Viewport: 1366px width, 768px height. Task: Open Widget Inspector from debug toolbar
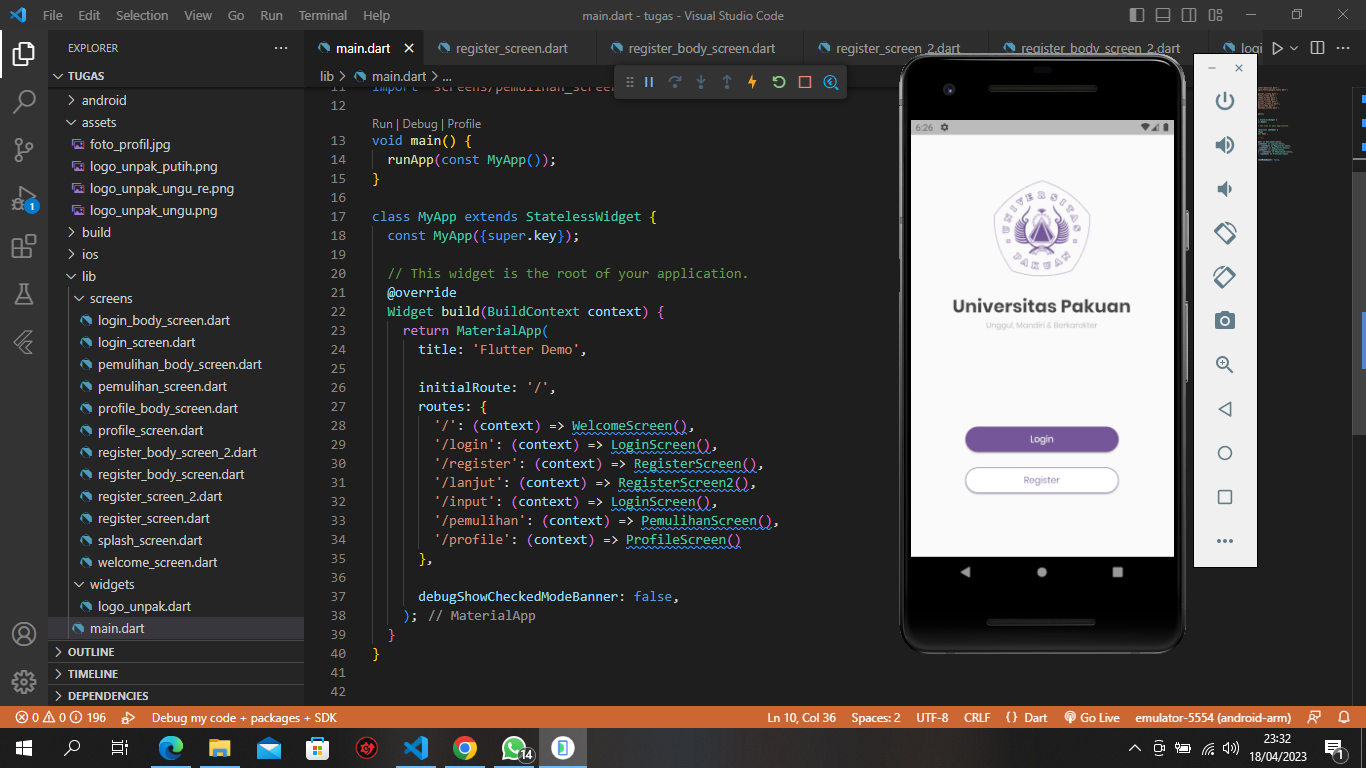click(x=831, y=82)
